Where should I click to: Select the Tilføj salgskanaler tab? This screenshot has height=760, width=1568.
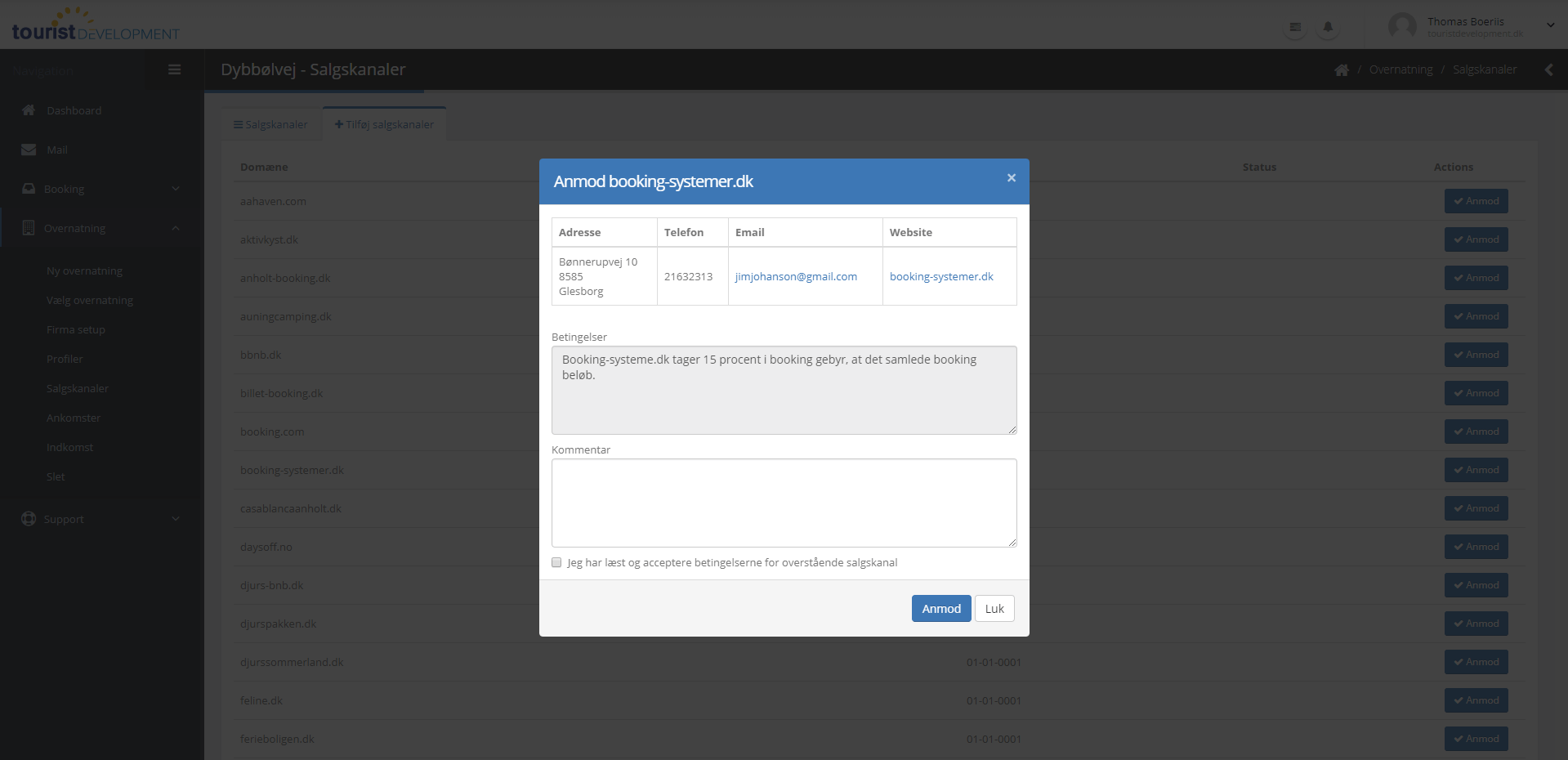click(384, 124)
